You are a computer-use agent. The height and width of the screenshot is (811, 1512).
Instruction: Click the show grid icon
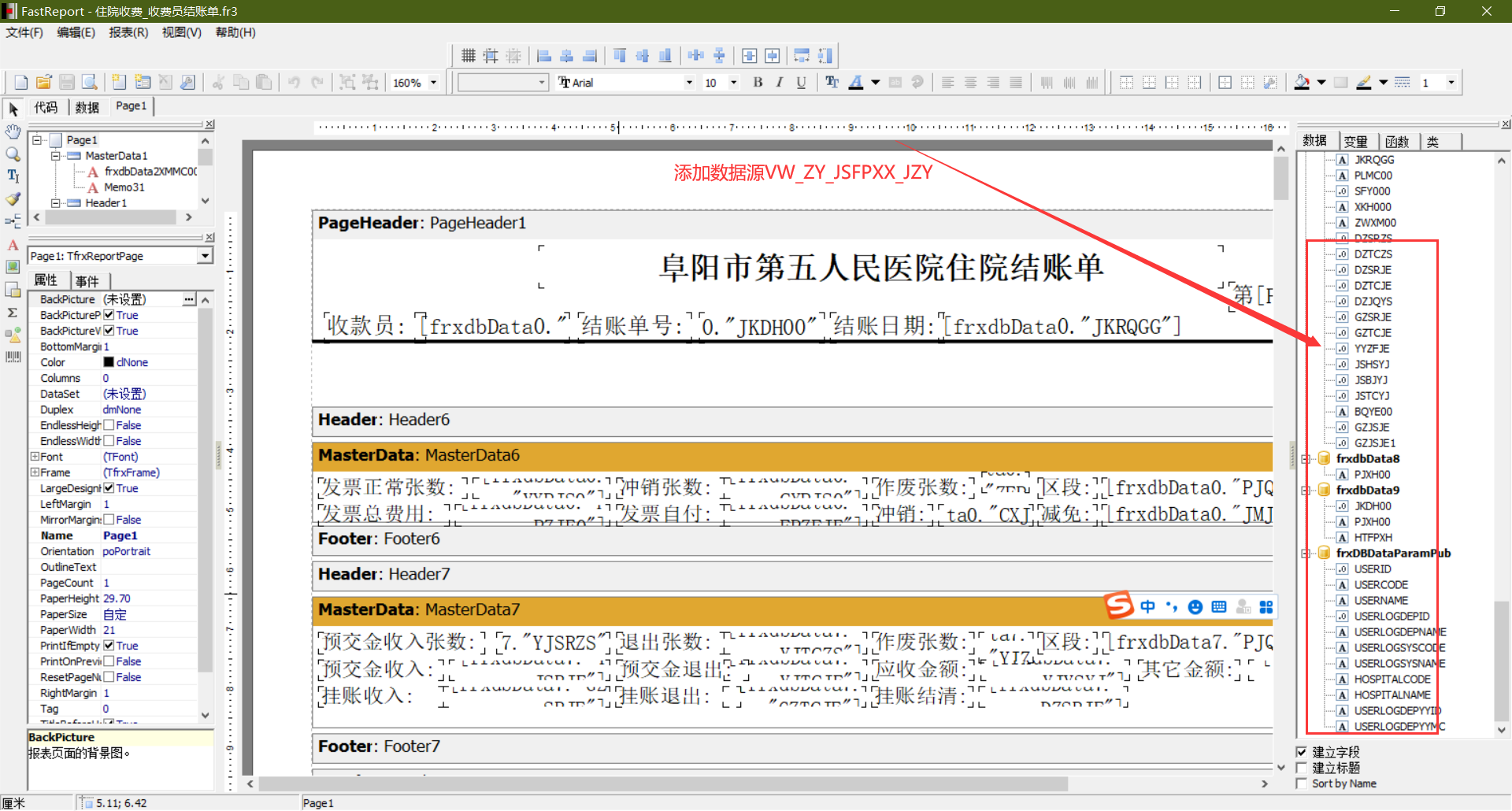coord(469,56)
